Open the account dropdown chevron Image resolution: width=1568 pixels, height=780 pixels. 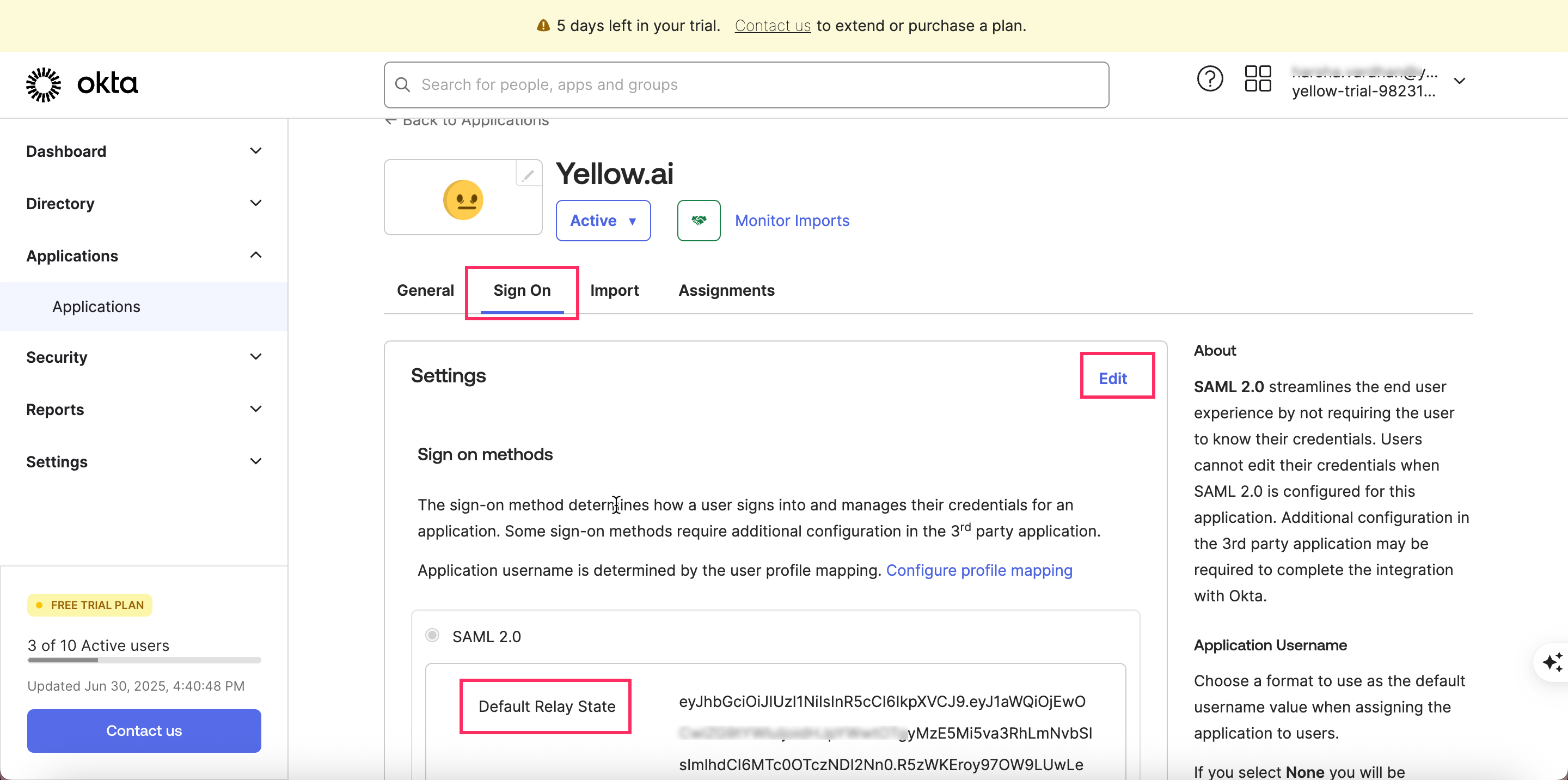(x=1460, y=81)
